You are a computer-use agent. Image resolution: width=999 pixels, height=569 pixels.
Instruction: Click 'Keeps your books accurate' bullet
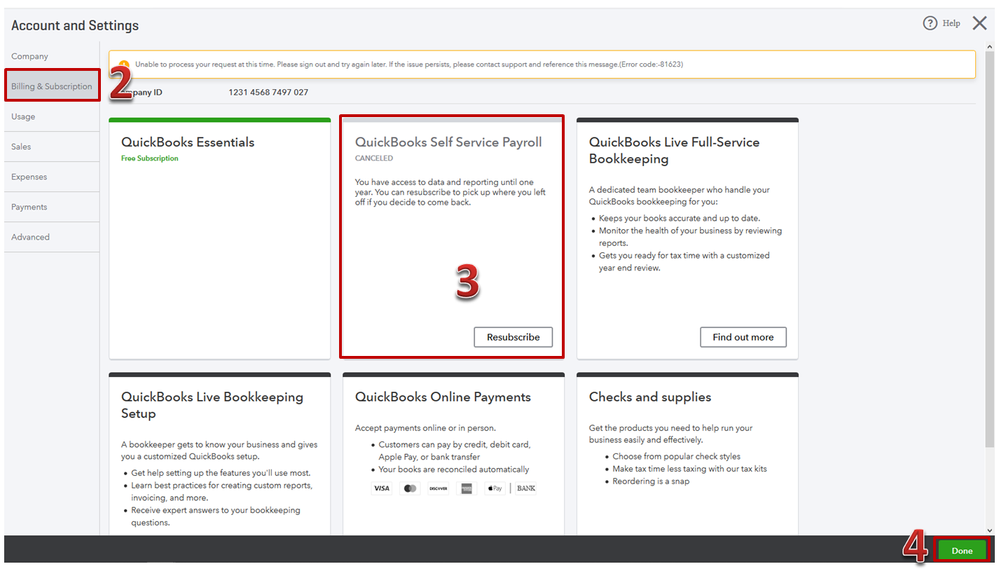point(679,218)
